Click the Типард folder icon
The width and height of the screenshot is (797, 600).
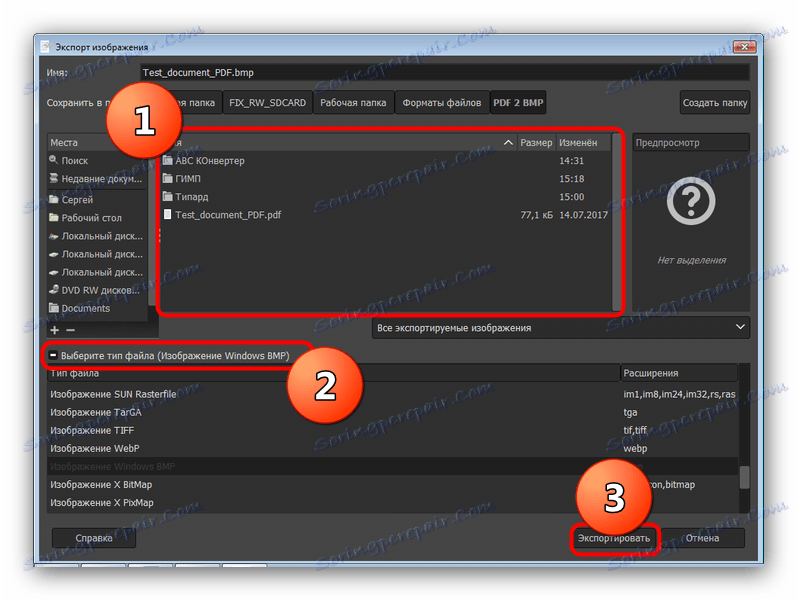click(x=168, y=196)
